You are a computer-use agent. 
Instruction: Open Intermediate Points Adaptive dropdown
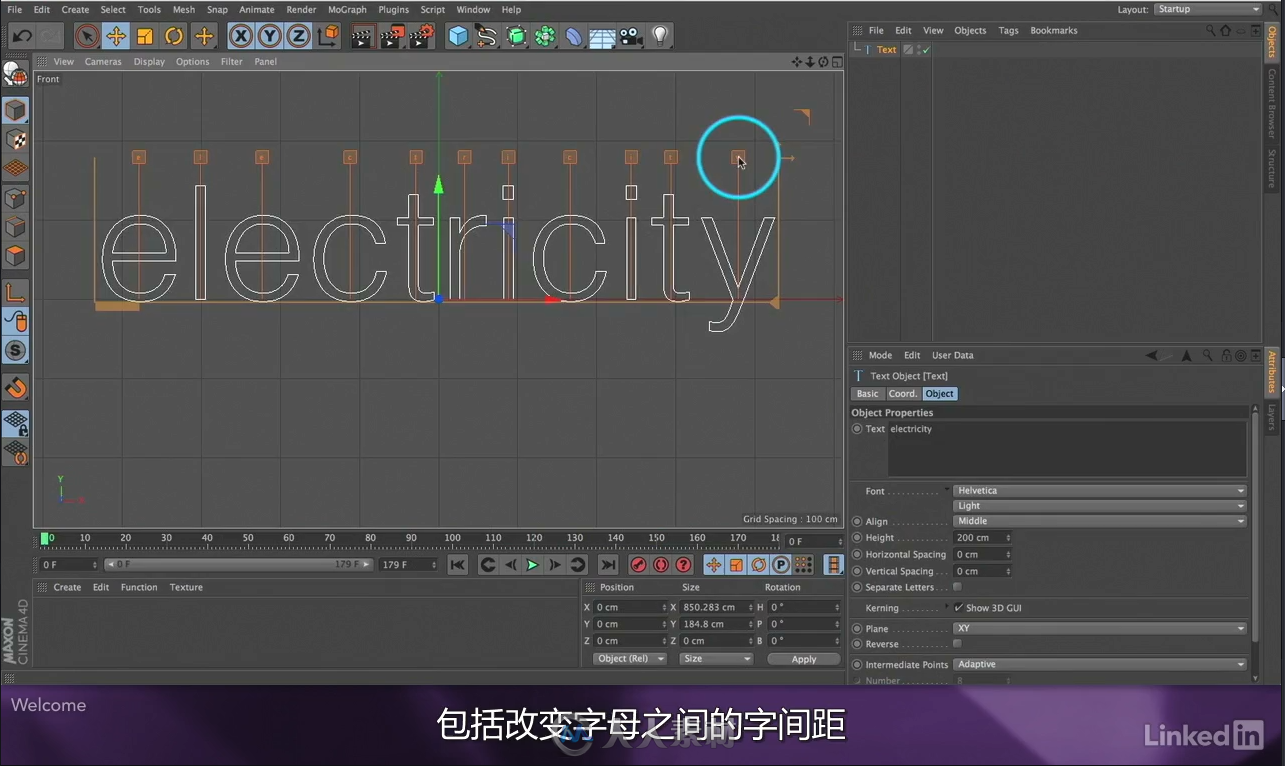point(1100,664)
